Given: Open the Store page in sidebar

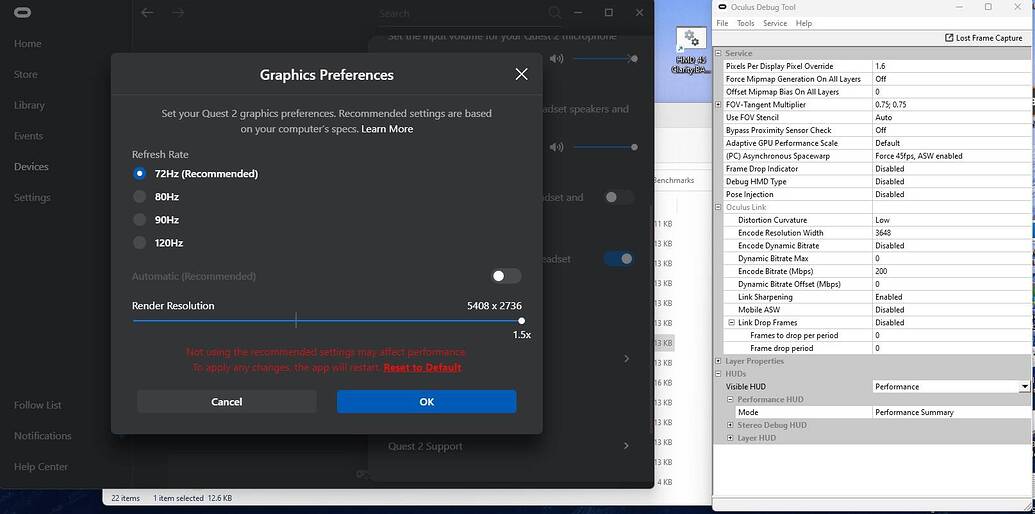Looking at the screenshot, I should pyautogui.click(x=26, y=75).
